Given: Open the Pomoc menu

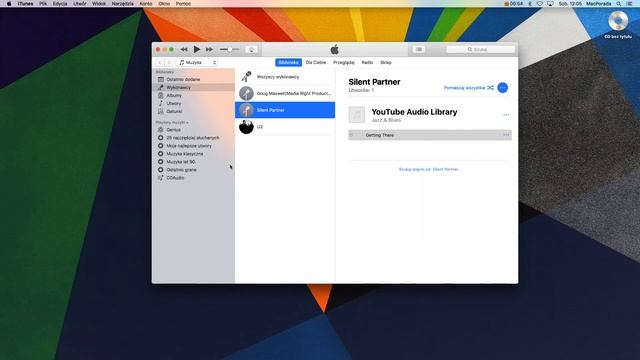Looking at the screenshot, I should click(x=183, y=4).
